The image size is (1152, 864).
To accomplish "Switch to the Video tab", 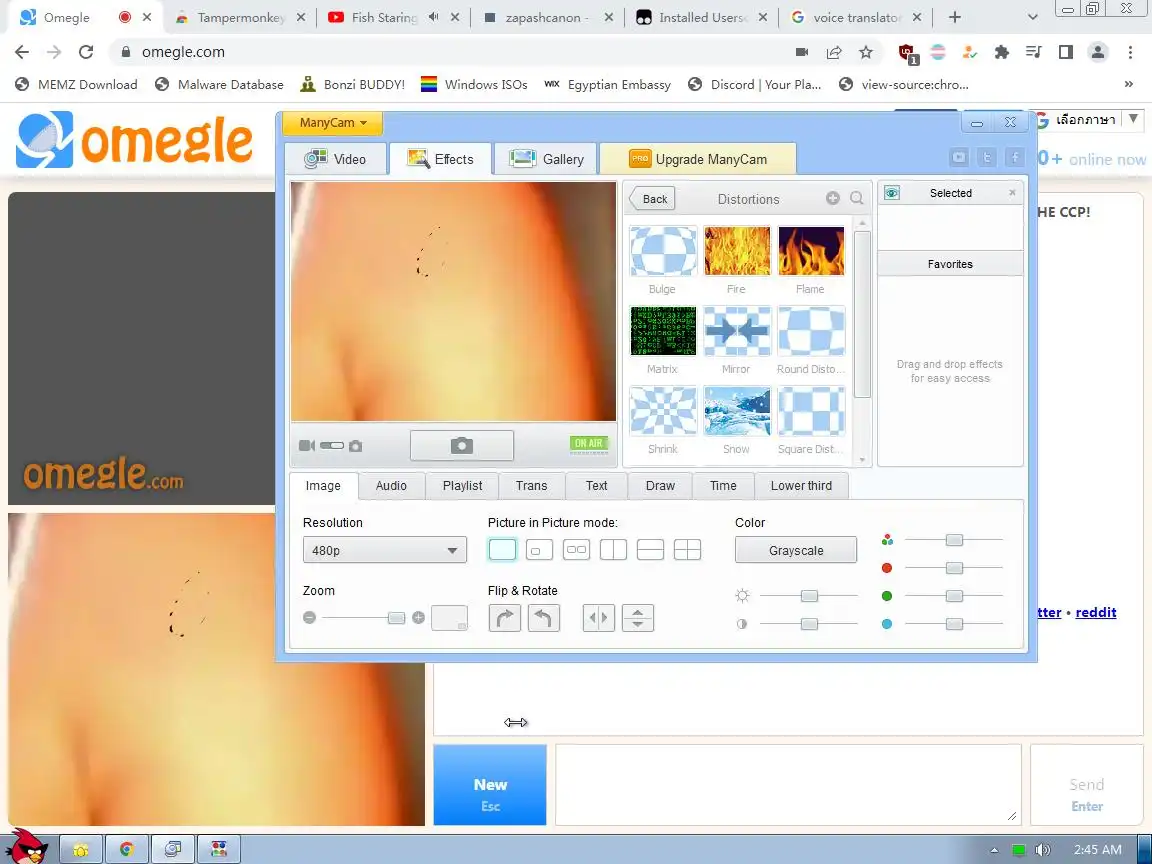I will coord(336,159).
